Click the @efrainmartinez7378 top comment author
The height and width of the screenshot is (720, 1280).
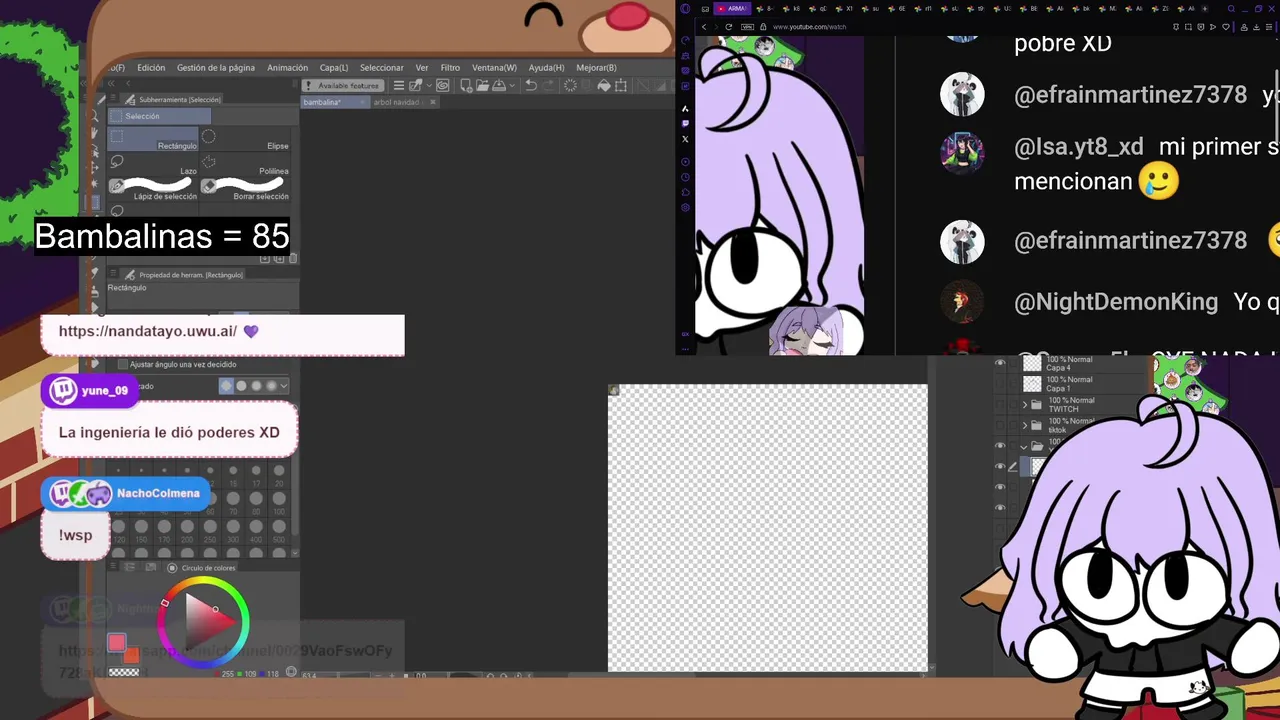tap(1130, 95)
